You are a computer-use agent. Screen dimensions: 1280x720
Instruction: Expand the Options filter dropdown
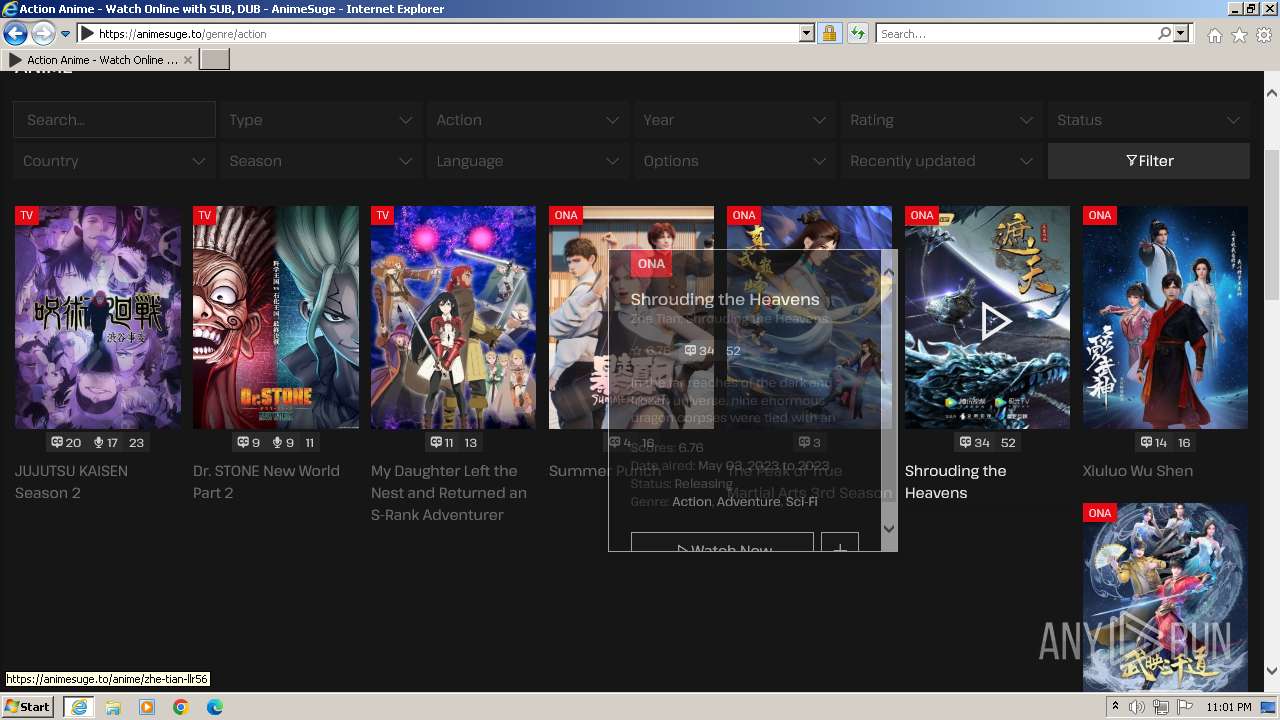pos(734,161)
